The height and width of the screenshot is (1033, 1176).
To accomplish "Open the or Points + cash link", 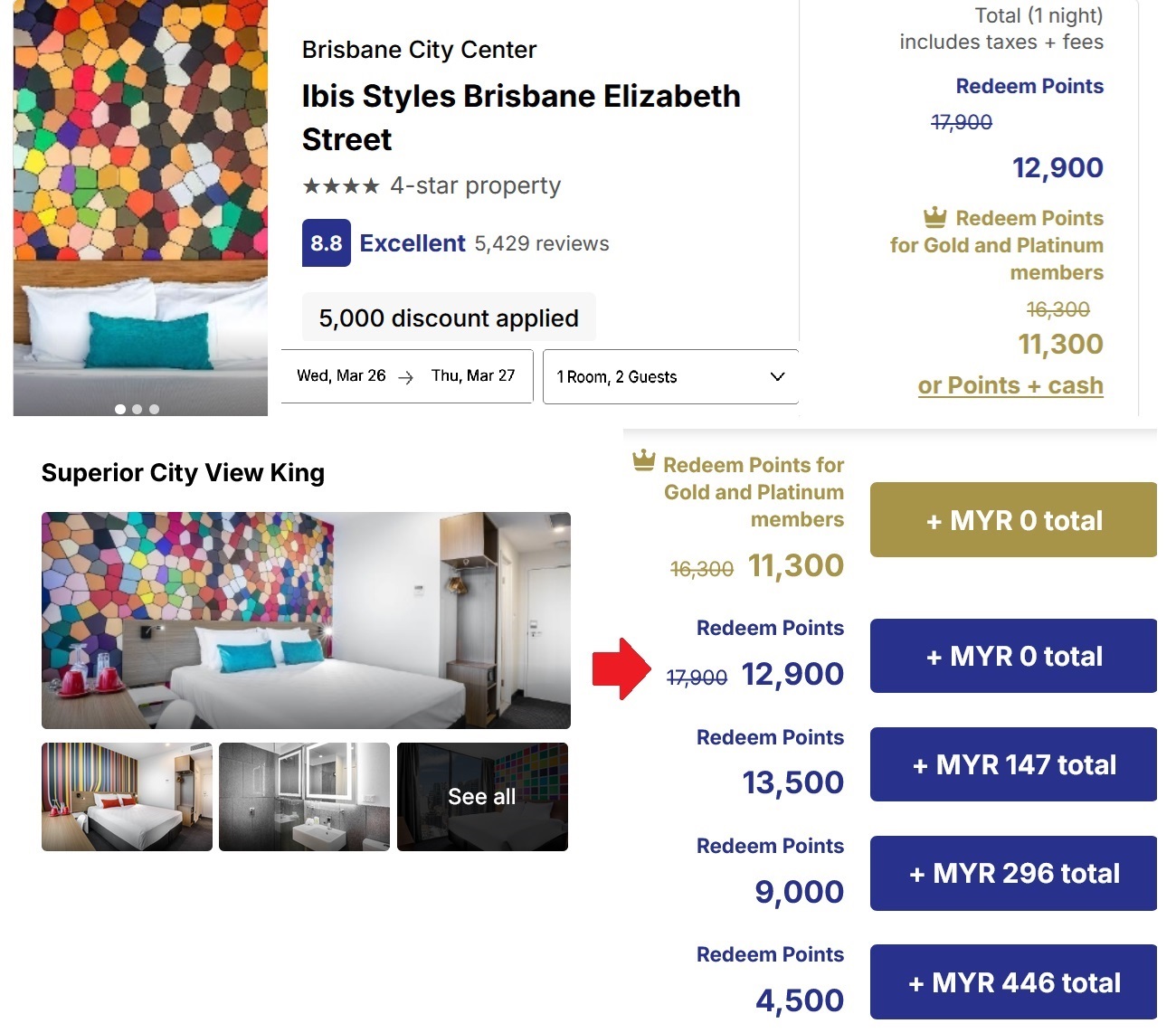I will 1010,385.
